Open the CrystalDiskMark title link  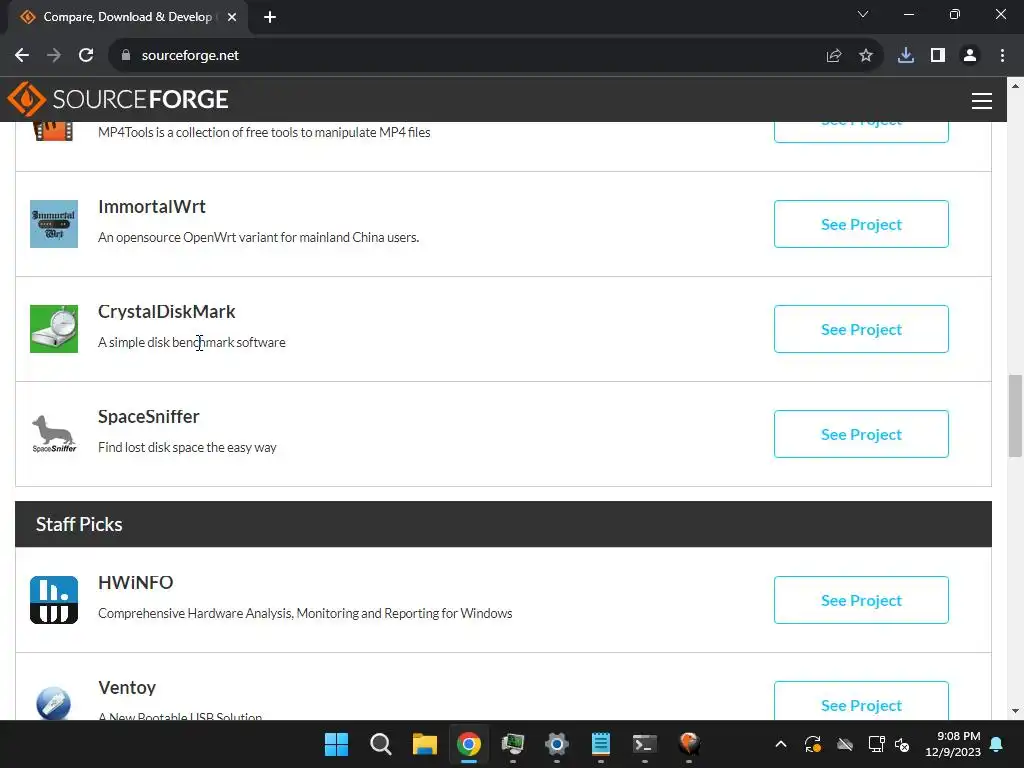click(167, 312)
